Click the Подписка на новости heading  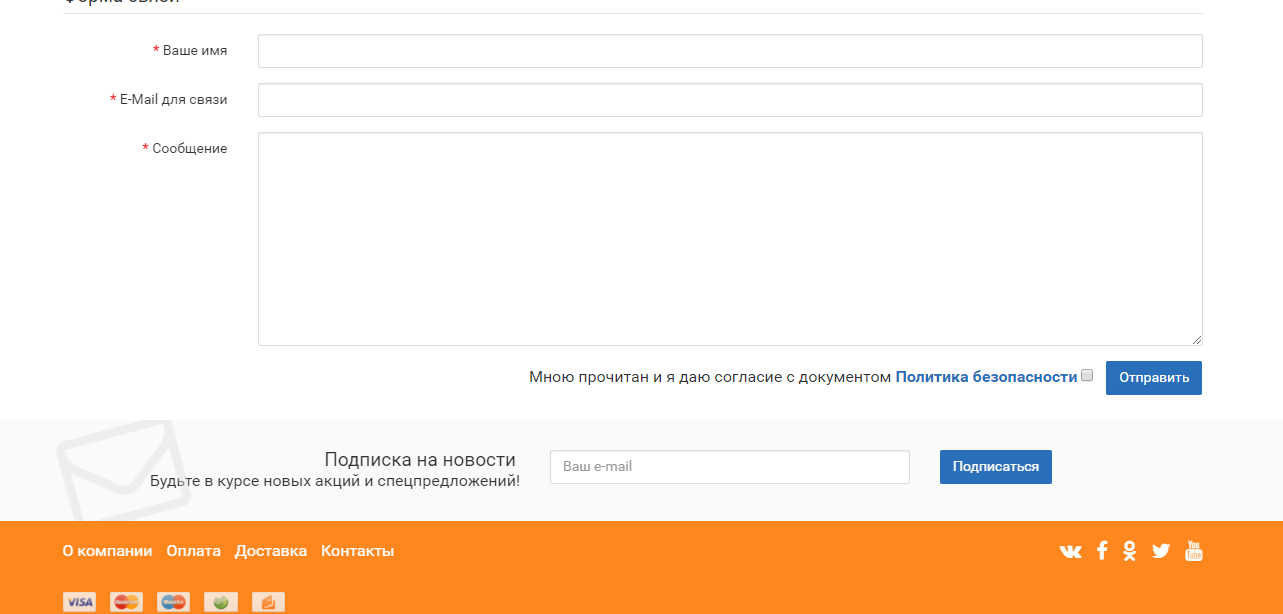420,460
